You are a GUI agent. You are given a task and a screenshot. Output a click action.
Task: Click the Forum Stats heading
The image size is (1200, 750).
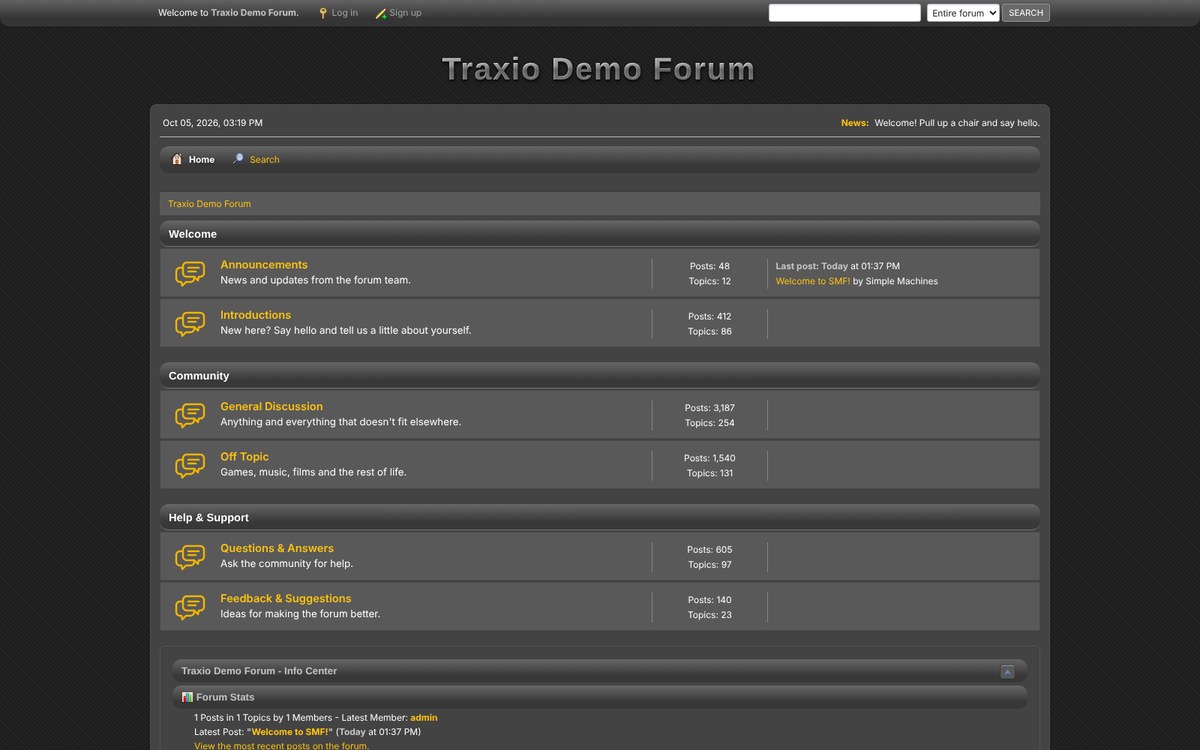[x=225, y=697]
